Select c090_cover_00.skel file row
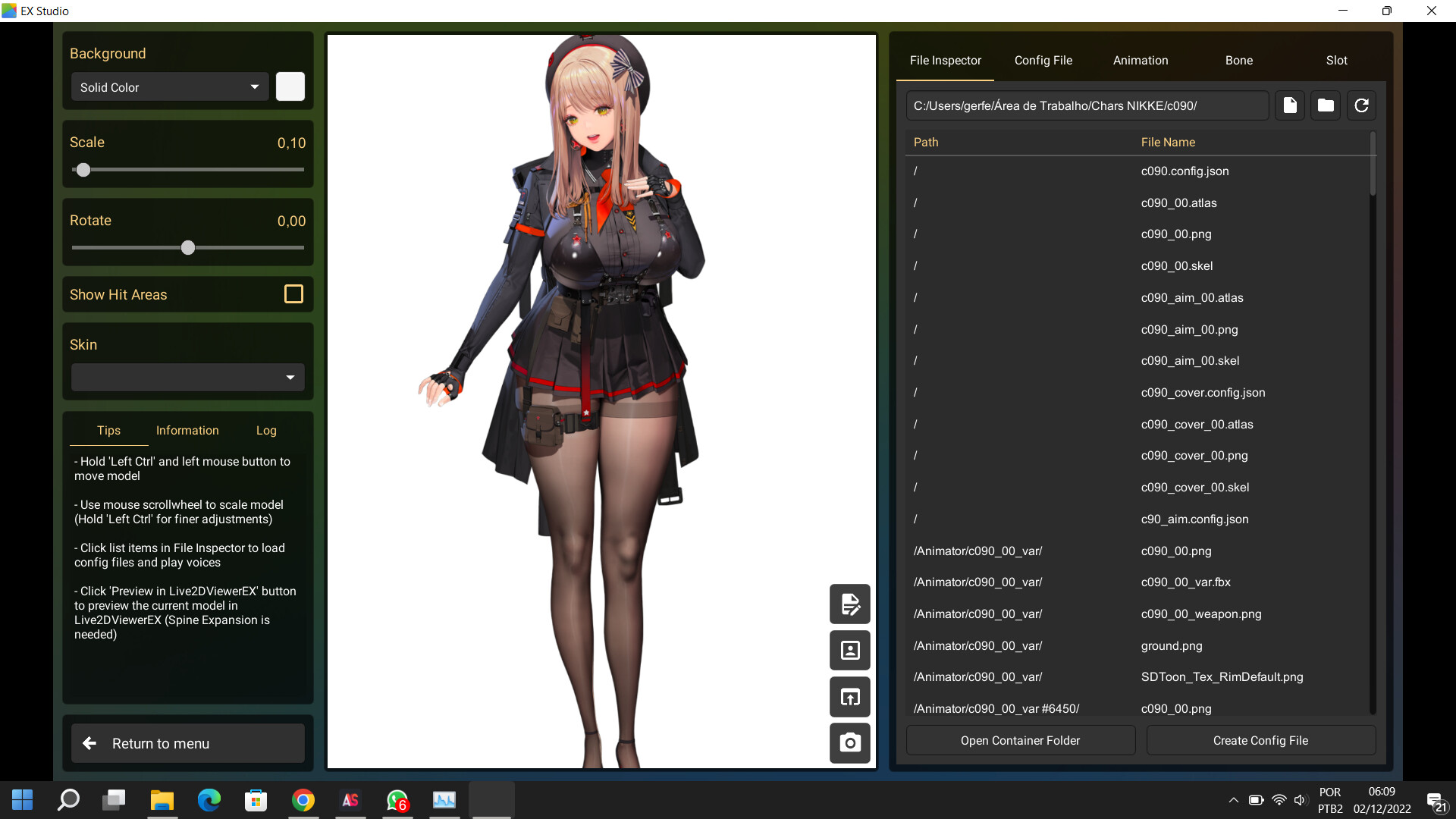The height and width of the screenshot is (819, 1456). [x=1137, y=487]
